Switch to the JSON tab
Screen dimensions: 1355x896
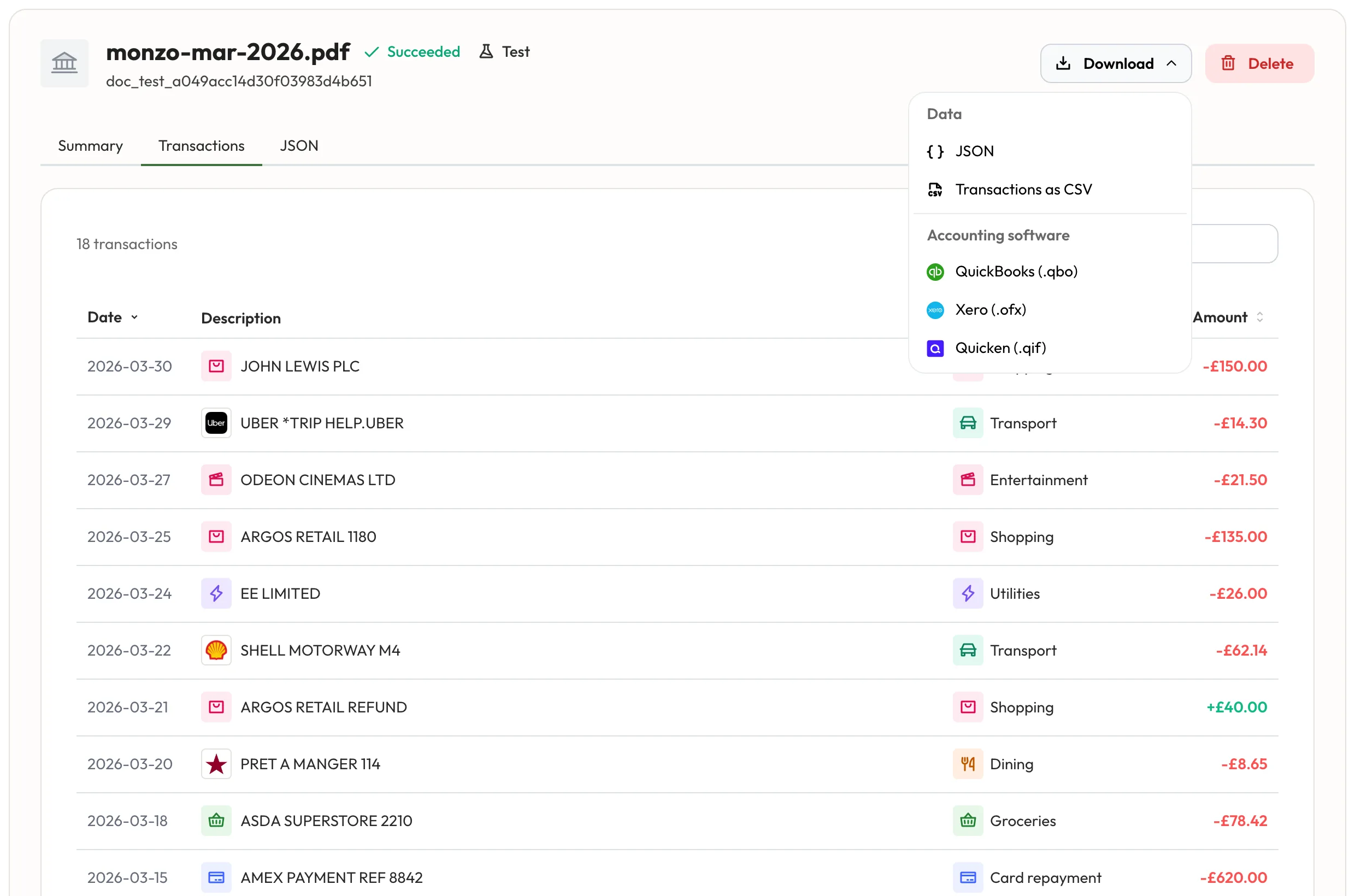pos(299,146)
